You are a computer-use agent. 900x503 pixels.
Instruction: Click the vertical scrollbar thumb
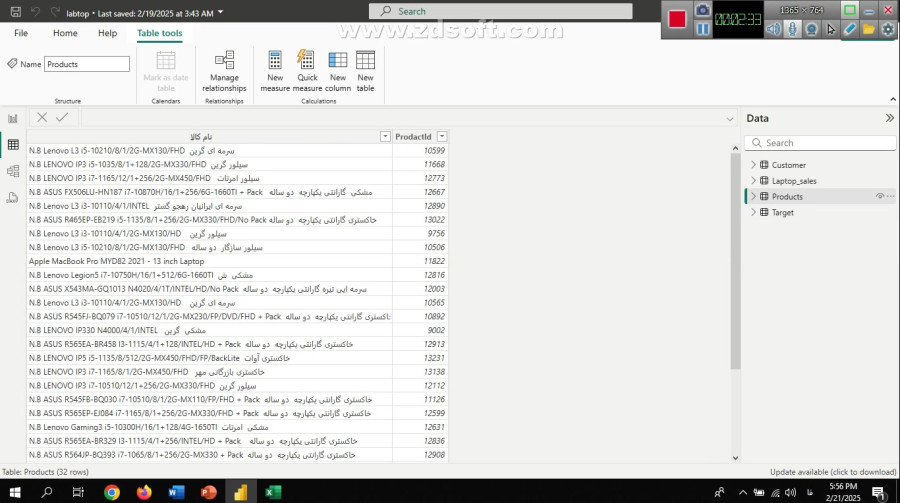coord(735,261)
